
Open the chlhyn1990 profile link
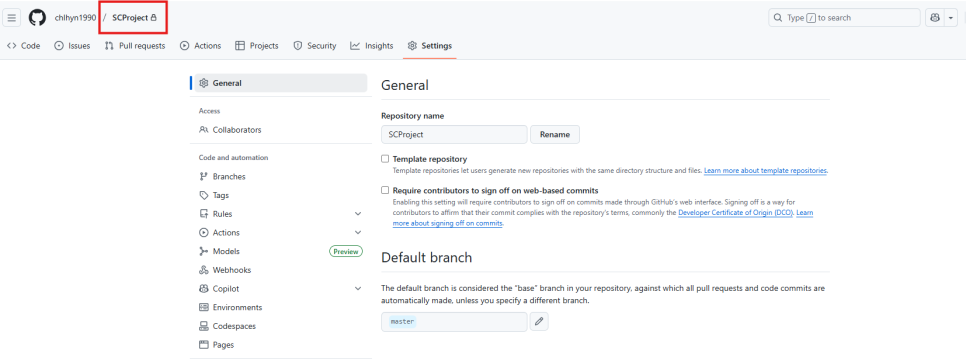(75, 18)
